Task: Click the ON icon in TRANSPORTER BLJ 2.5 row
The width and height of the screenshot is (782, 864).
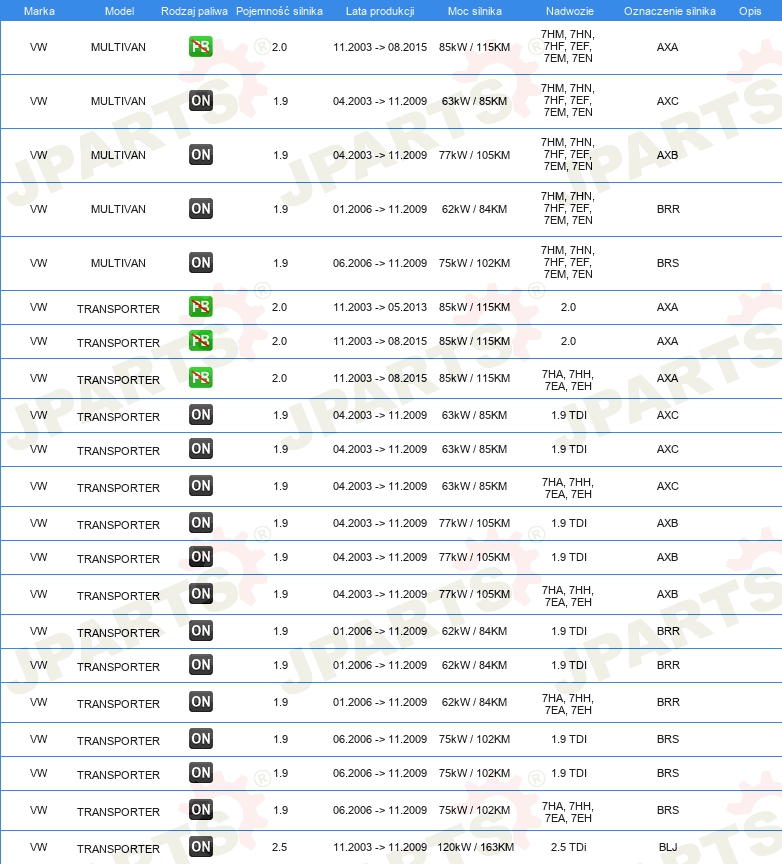Action: pyautogui.click(x=201, y=847)
